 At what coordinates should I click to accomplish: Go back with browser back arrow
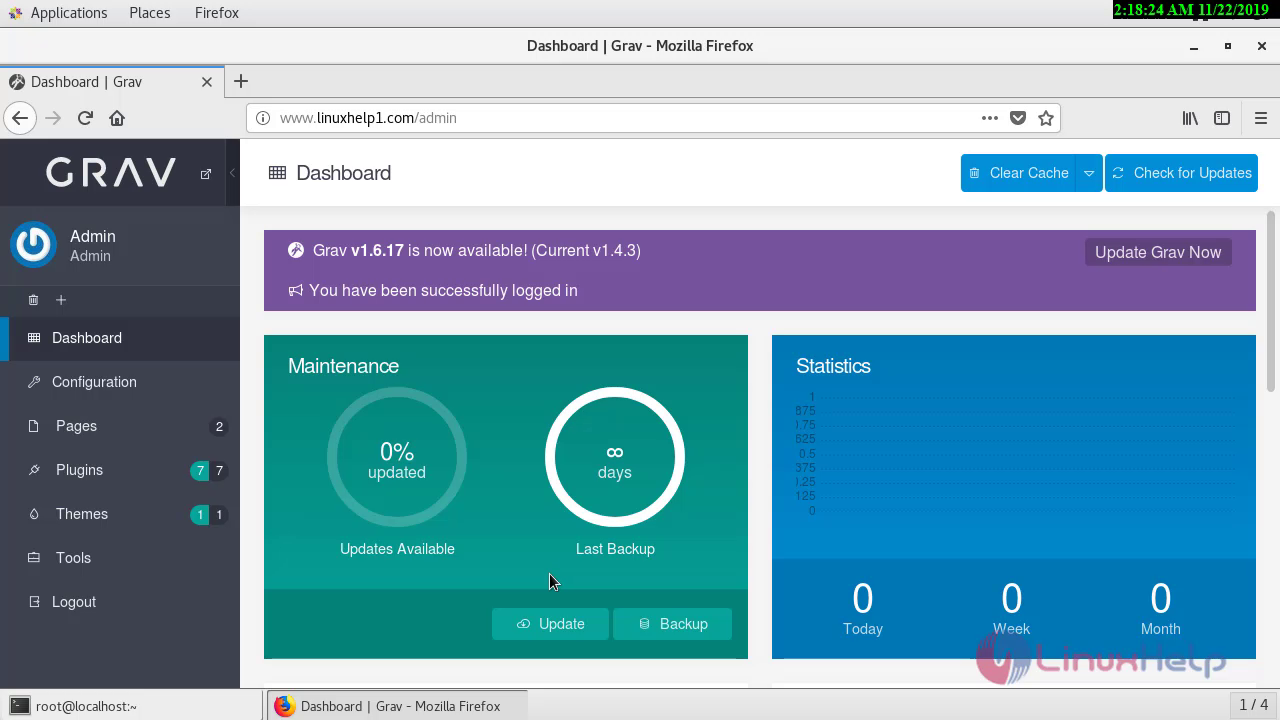tap(20, 118)
